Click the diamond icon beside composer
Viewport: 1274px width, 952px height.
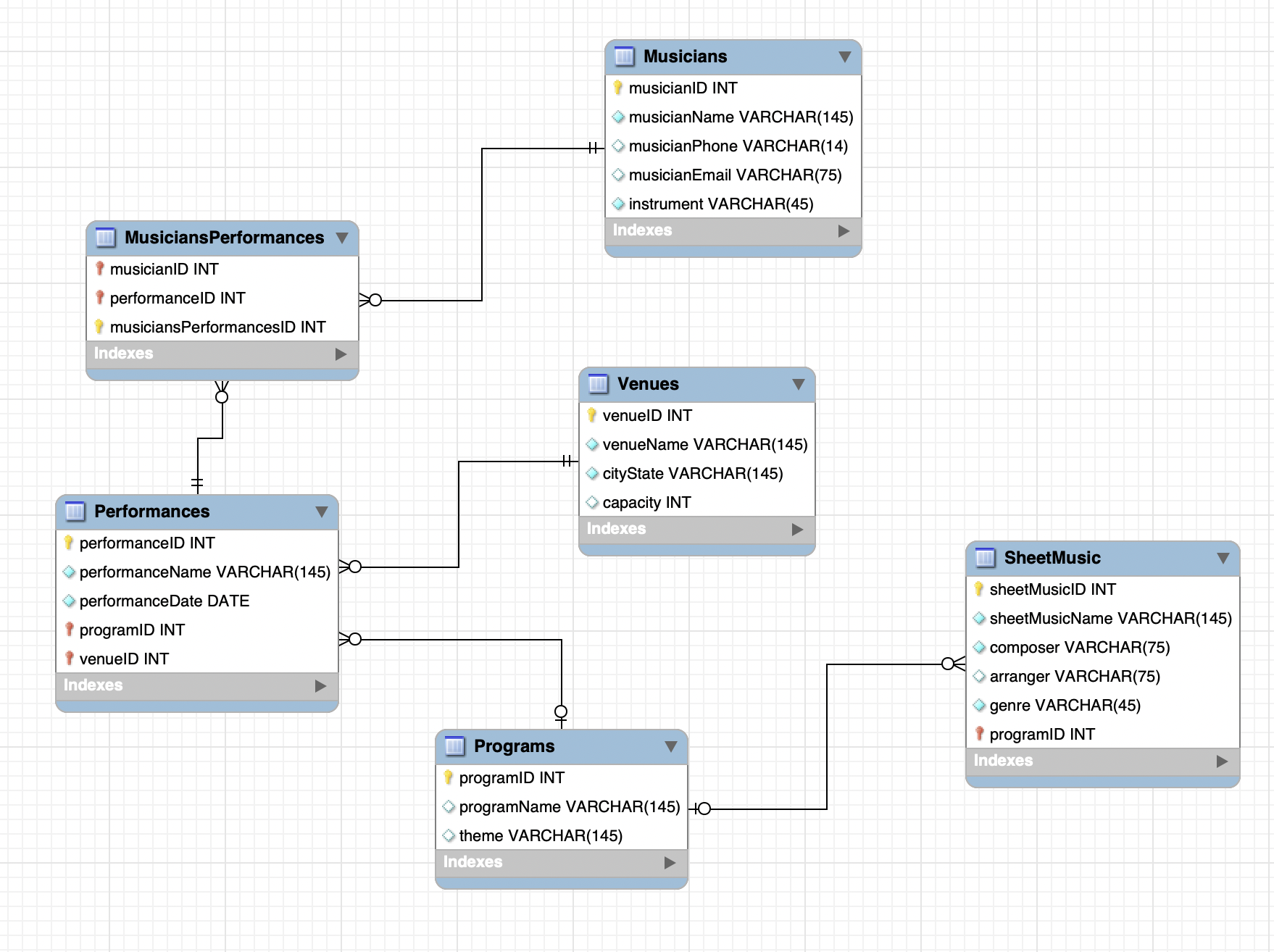(x=979, y=647)
